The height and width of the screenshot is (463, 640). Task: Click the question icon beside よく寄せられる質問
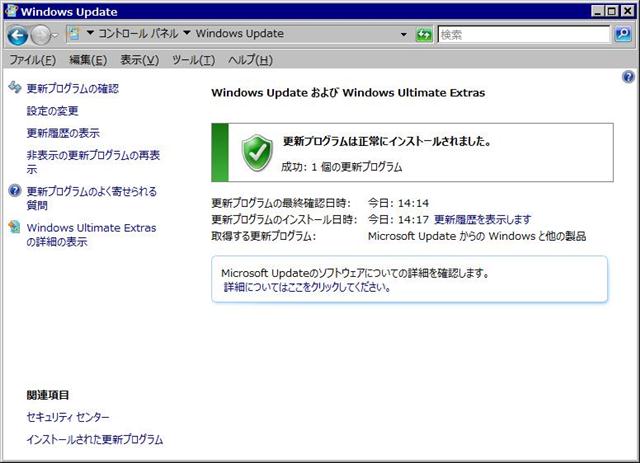click(15, 190)
